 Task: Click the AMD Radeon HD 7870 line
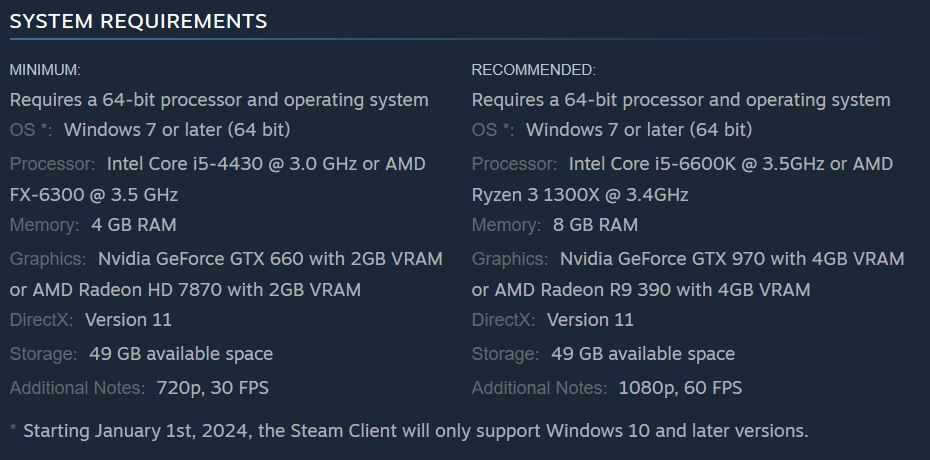(185, 290)
